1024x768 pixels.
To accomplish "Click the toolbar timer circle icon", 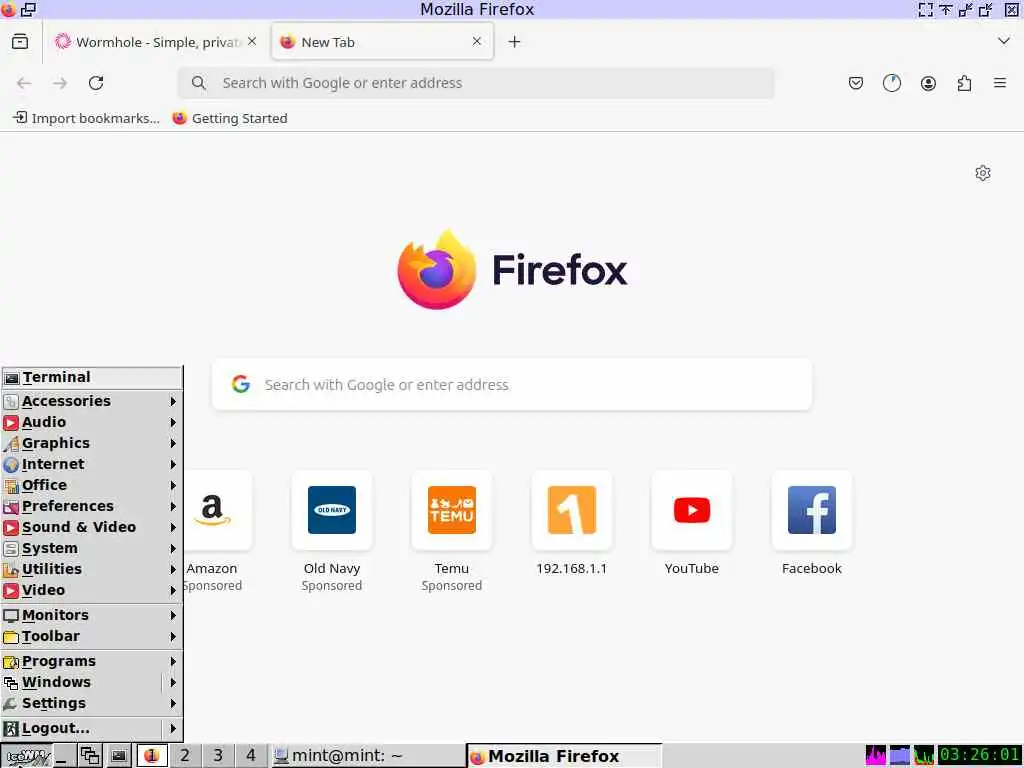I will 891,83.
